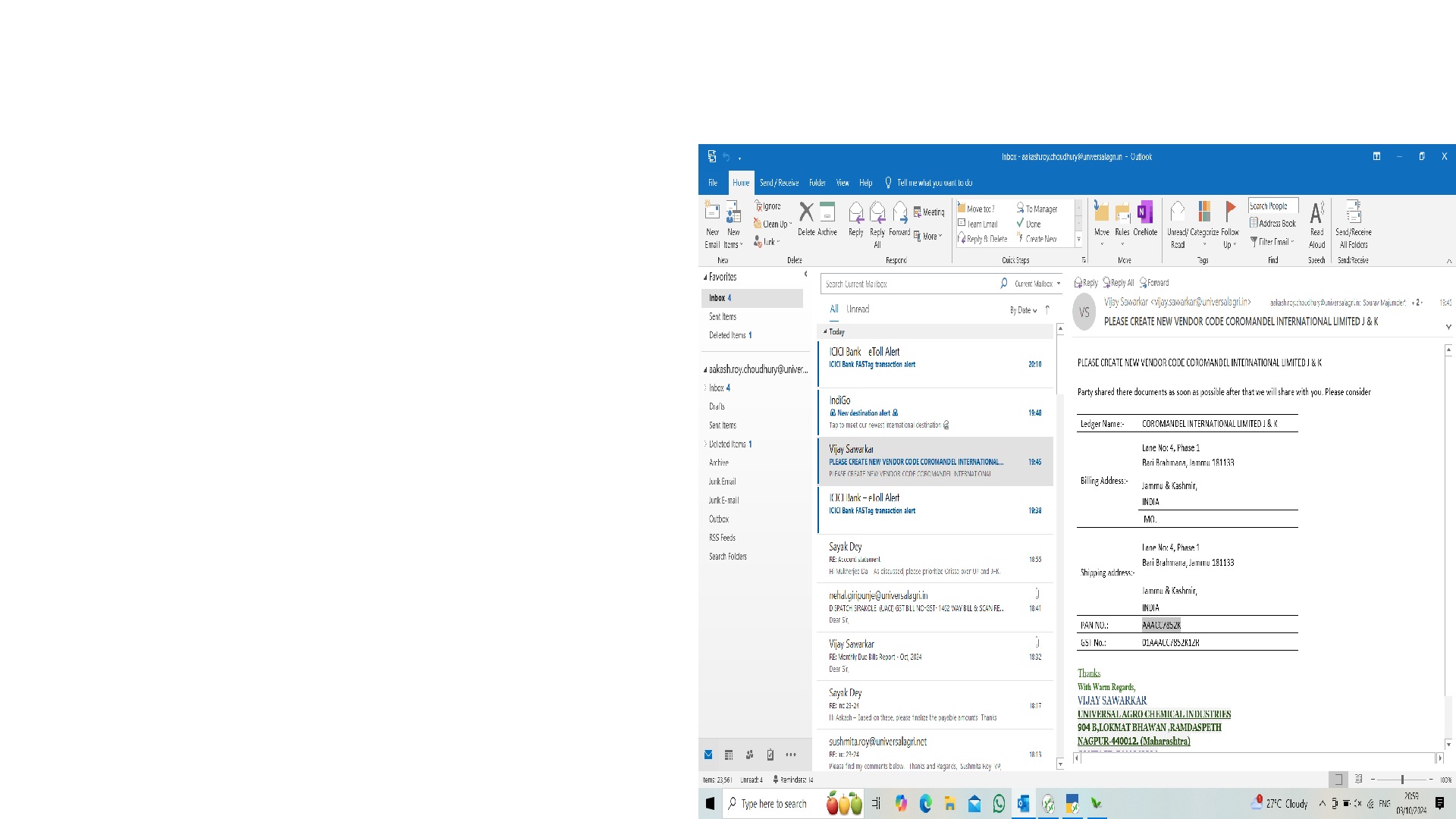Open the Current Mailbox scope dropdown
This screenshot has width=1456, height=819.
coord(1037,284)
